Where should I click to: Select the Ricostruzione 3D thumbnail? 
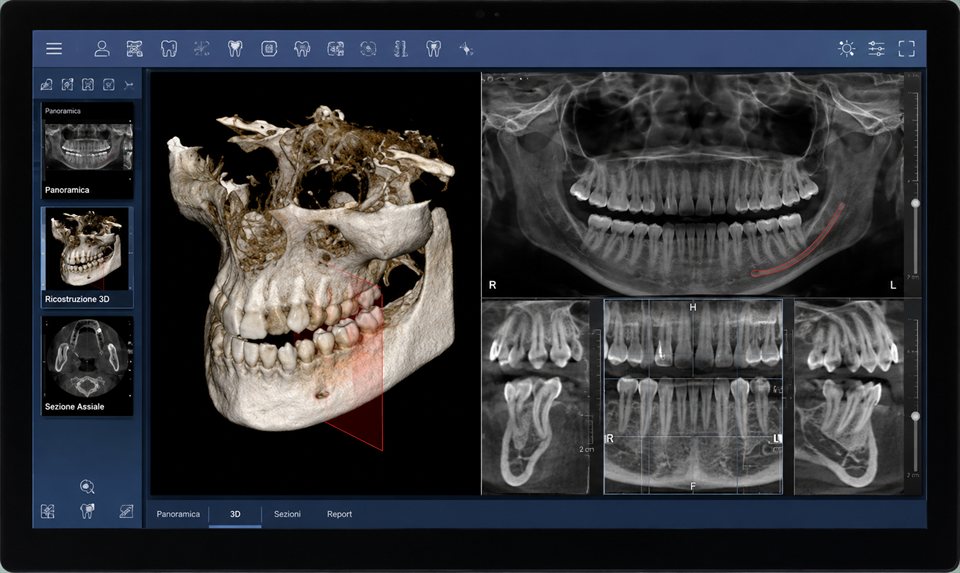pos(87,257)
